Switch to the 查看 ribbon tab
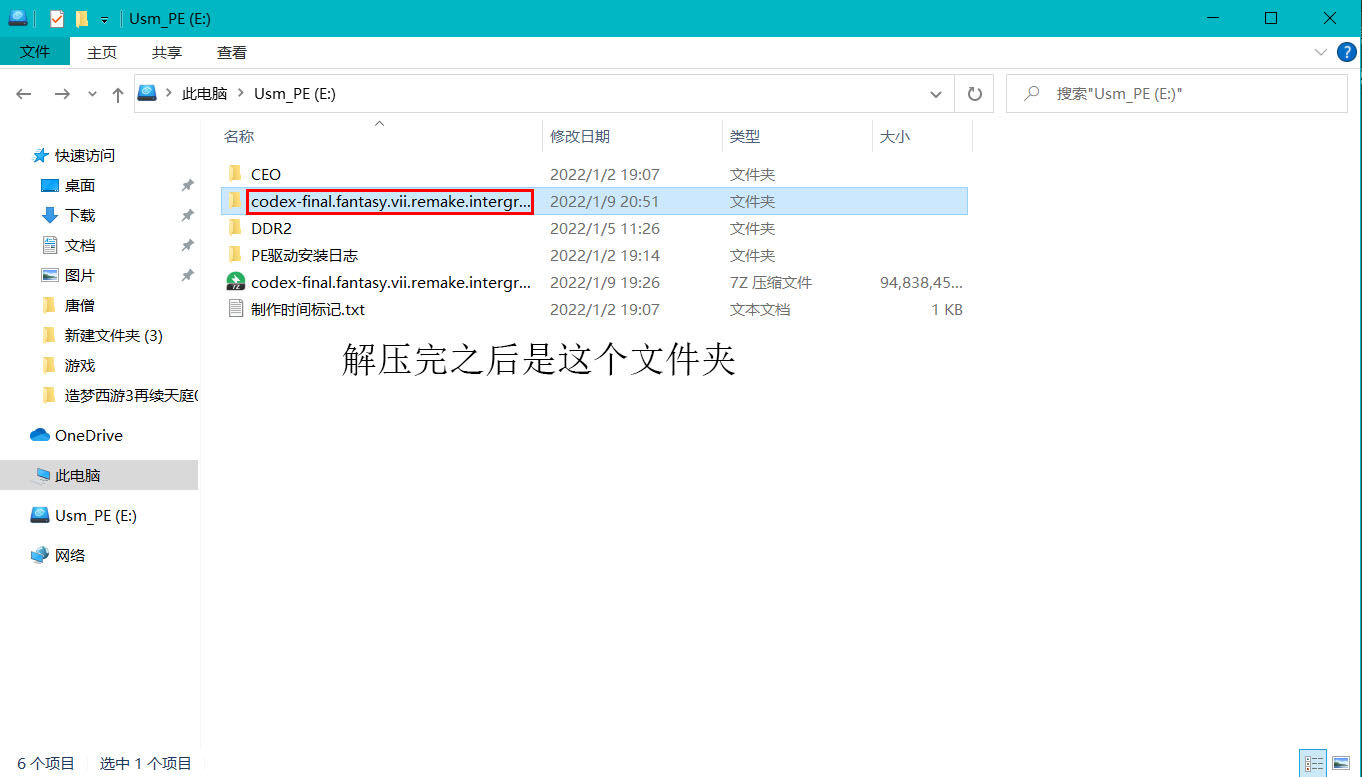The width and height of the screenshot is (1362, 777). tap(232, 52)
